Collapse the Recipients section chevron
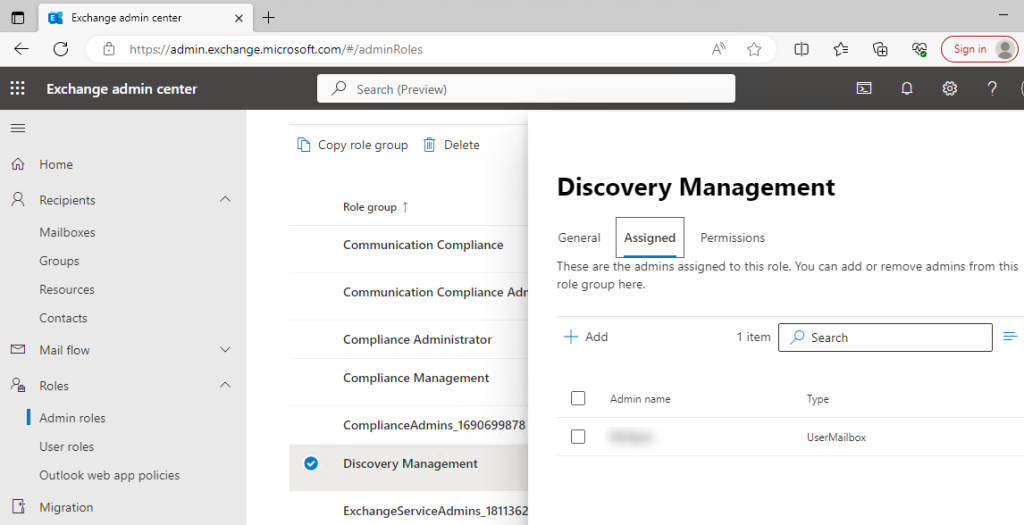 225,199
